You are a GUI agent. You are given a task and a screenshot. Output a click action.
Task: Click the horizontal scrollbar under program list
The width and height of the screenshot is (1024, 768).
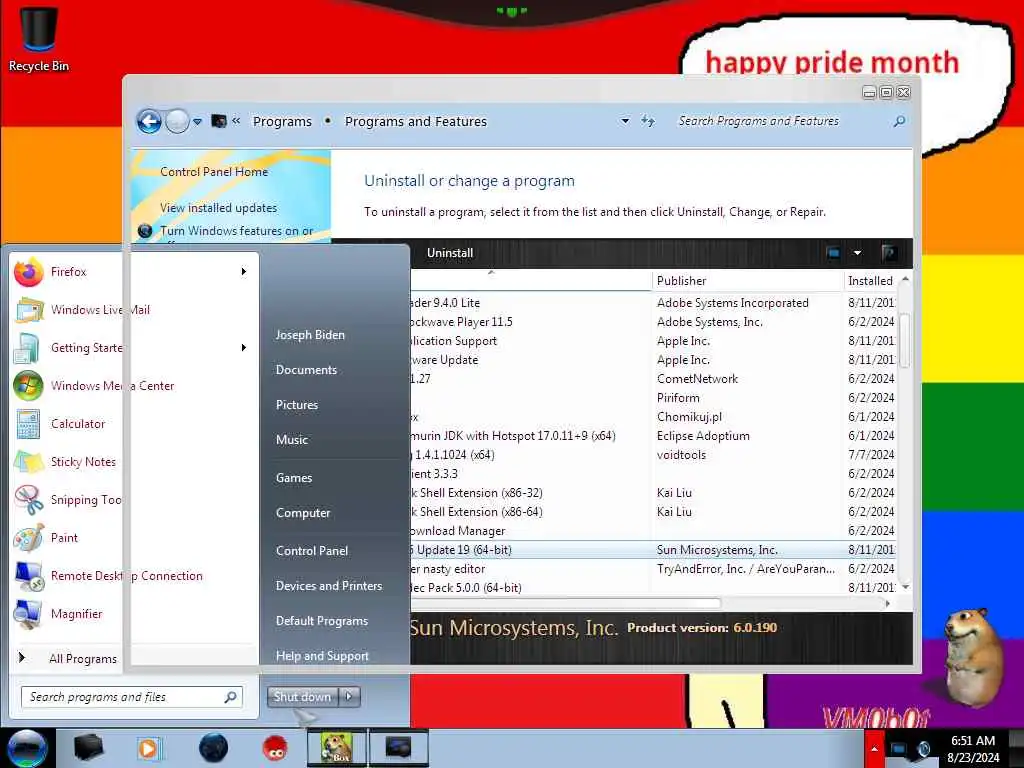(566, 603)
